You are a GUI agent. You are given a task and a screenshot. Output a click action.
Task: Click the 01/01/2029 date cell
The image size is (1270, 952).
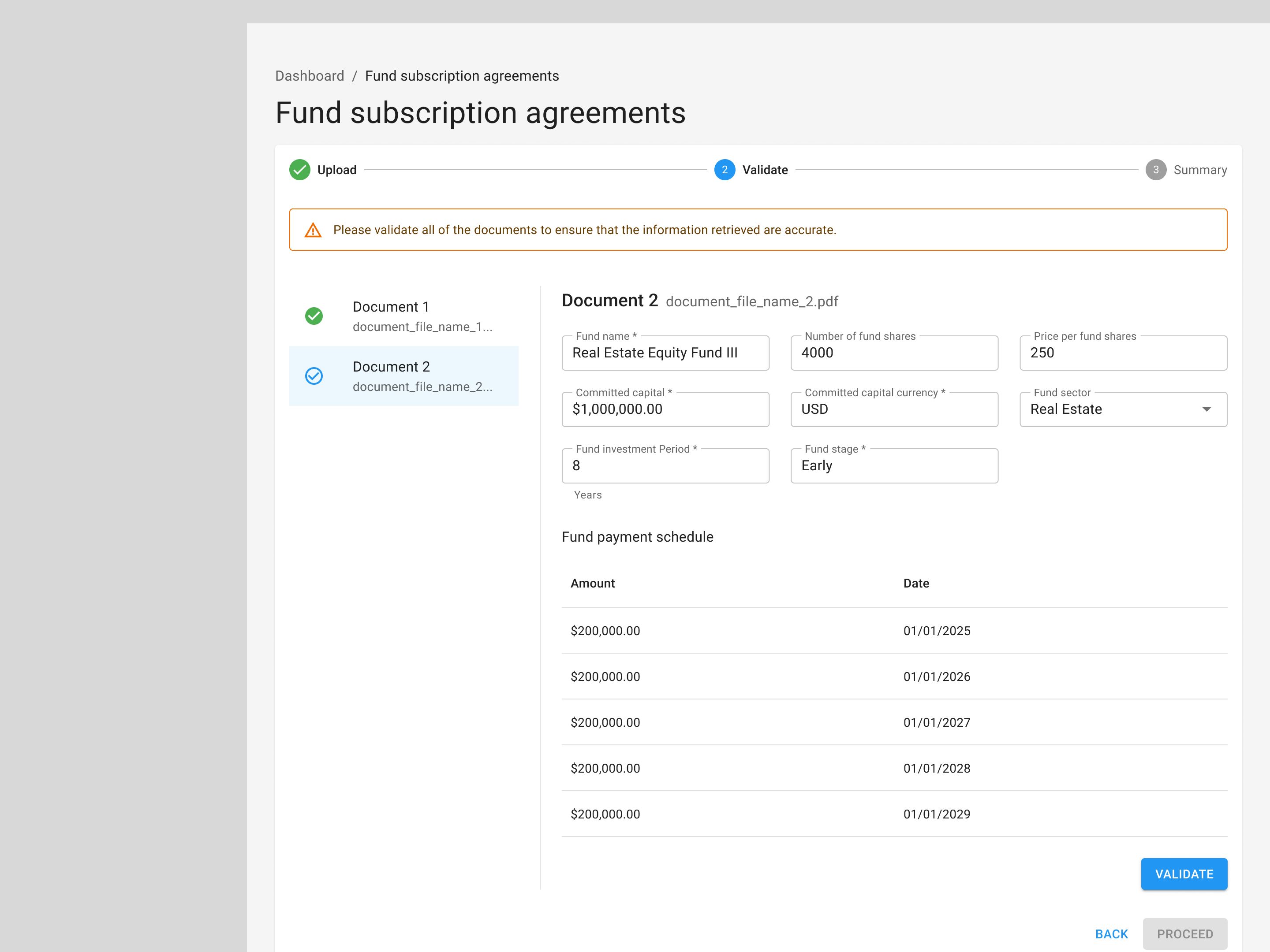click(937, 814)
